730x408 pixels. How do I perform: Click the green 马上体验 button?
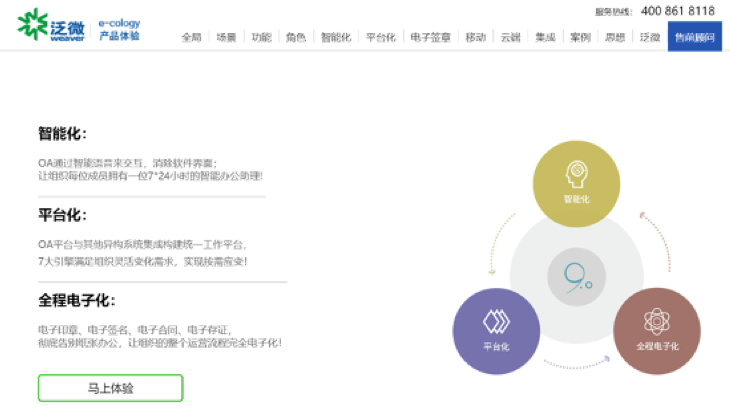[x=111, y=388]
